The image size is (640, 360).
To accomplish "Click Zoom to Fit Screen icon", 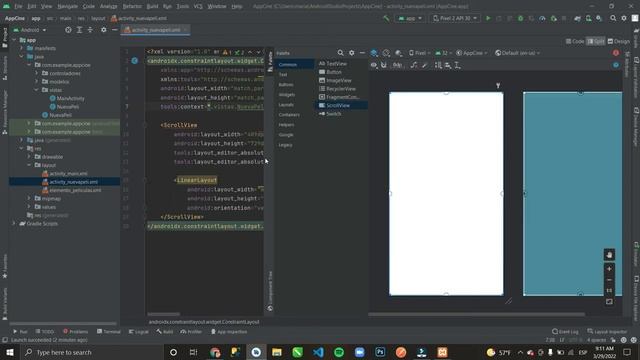I will click(x=609, y=302).
